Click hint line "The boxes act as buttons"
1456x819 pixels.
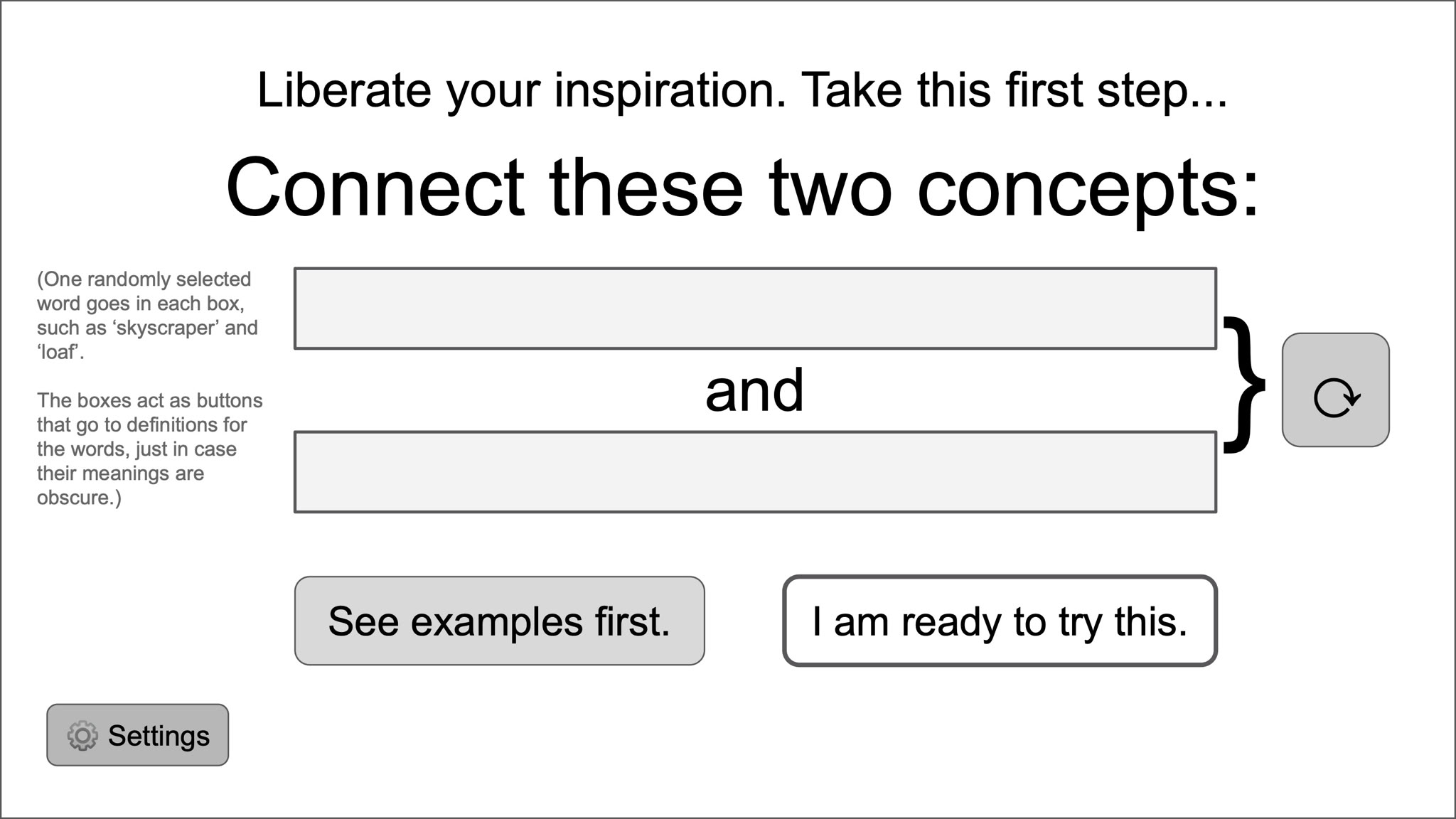(x=150, y=401)
